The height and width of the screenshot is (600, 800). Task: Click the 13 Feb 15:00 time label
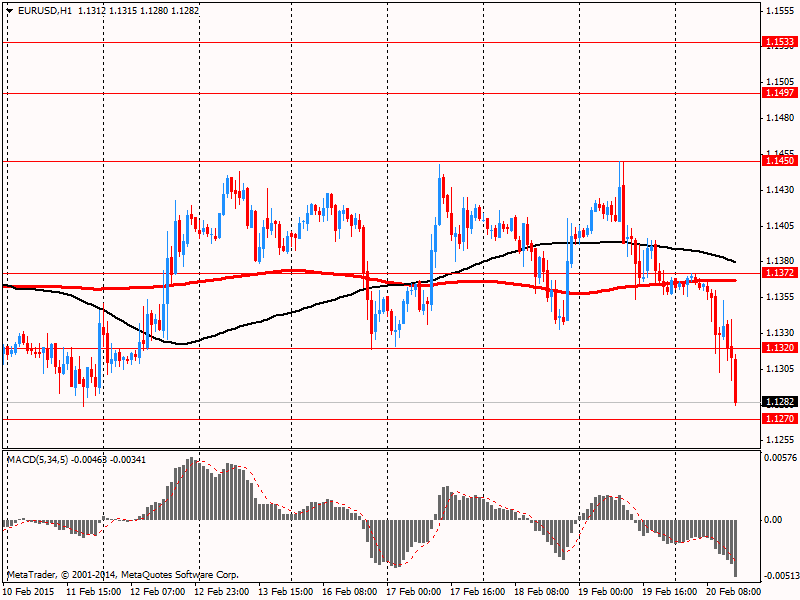[286, 592]
